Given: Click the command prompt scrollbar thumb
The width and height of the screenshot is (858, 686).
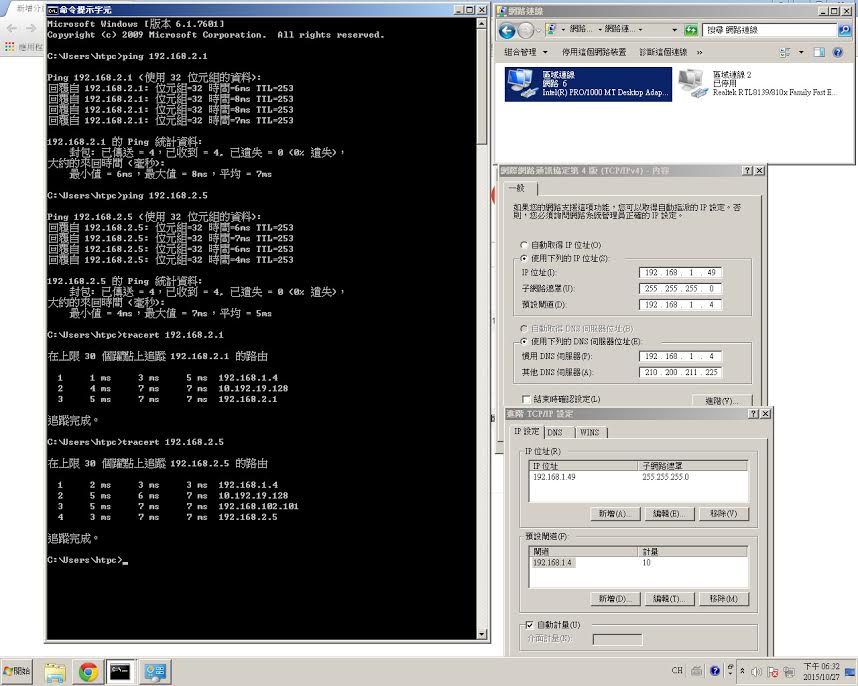Looking at the screenshot, I should 482,86.
